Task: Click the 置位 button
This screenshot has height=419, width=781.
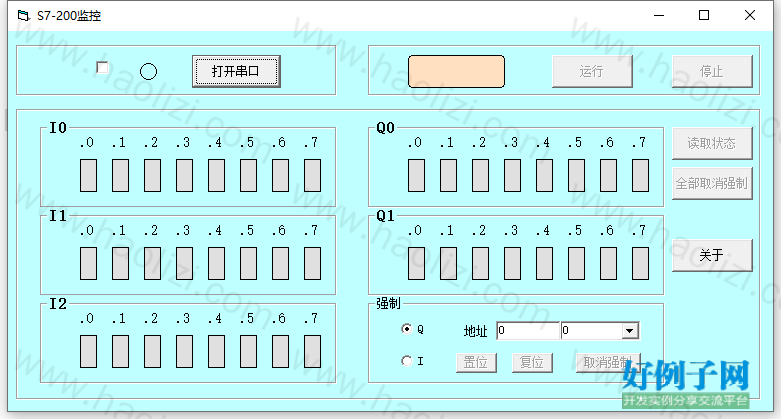Action: tap(476, 362)
